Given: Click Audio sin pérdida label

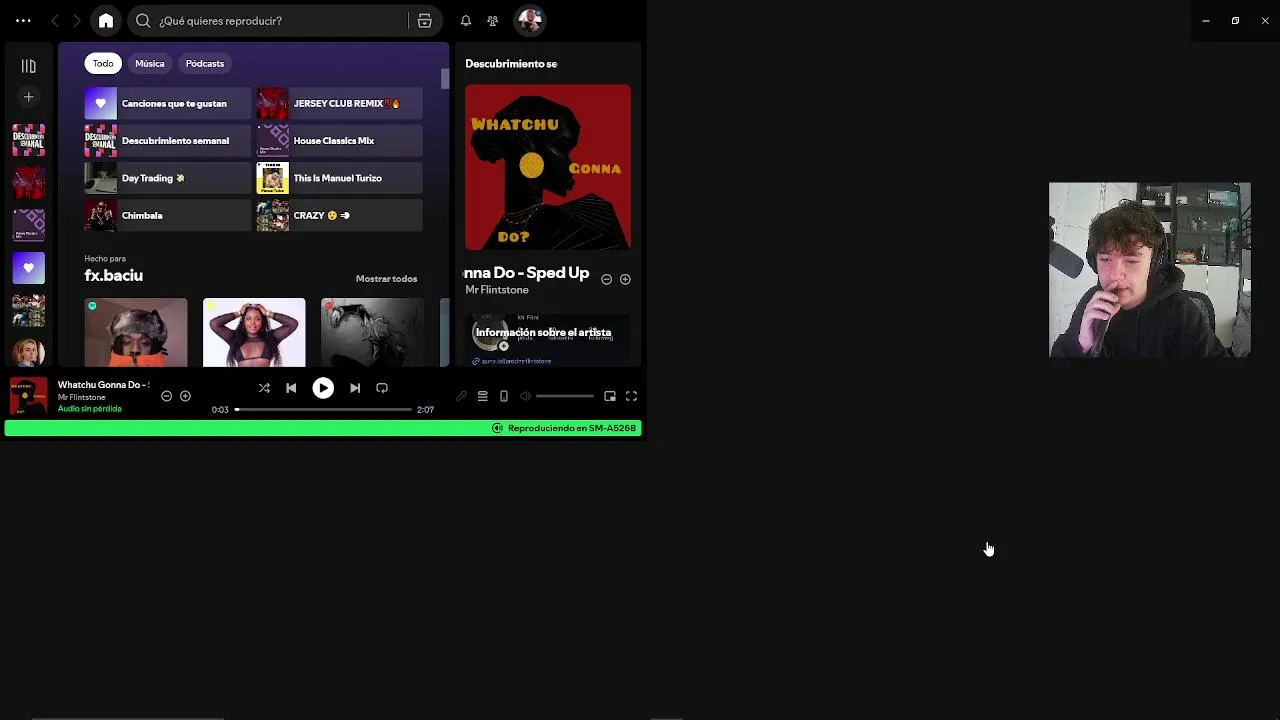Looking at the screenshot, I should pyautogui.click(x=89, y=409).
